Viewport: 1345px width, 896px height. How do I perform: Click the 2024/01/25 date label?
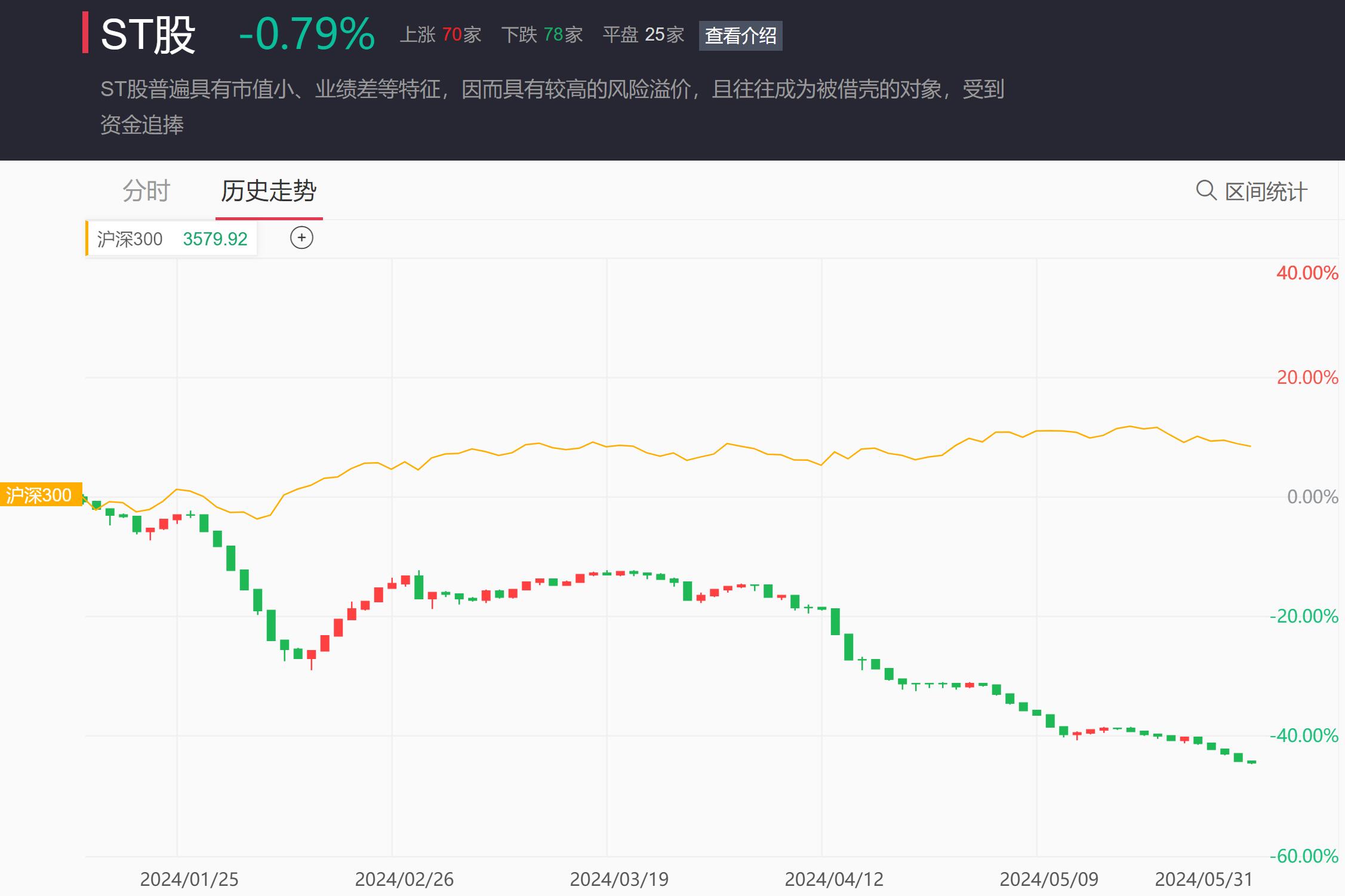pyautogui.click(x=189, y=879)
